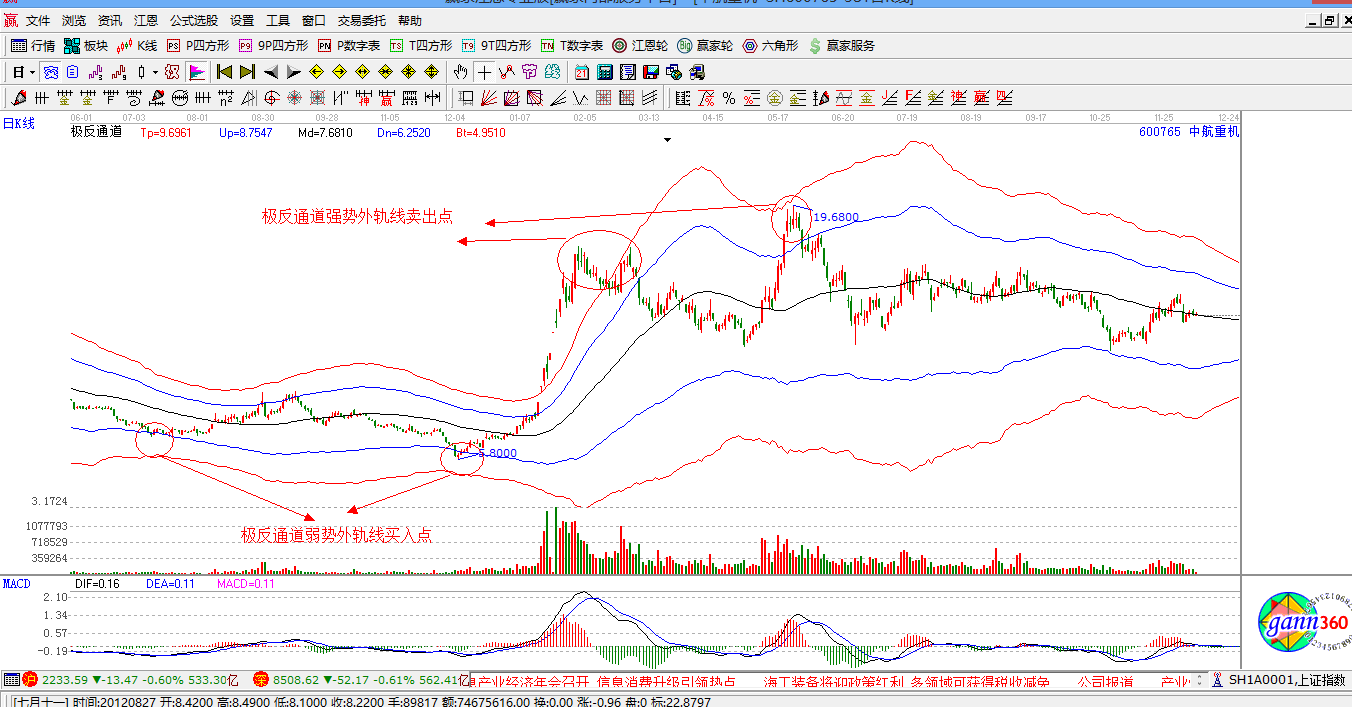
Task: Jump to first bar with skip-to-start arrow
Action: 224,72
